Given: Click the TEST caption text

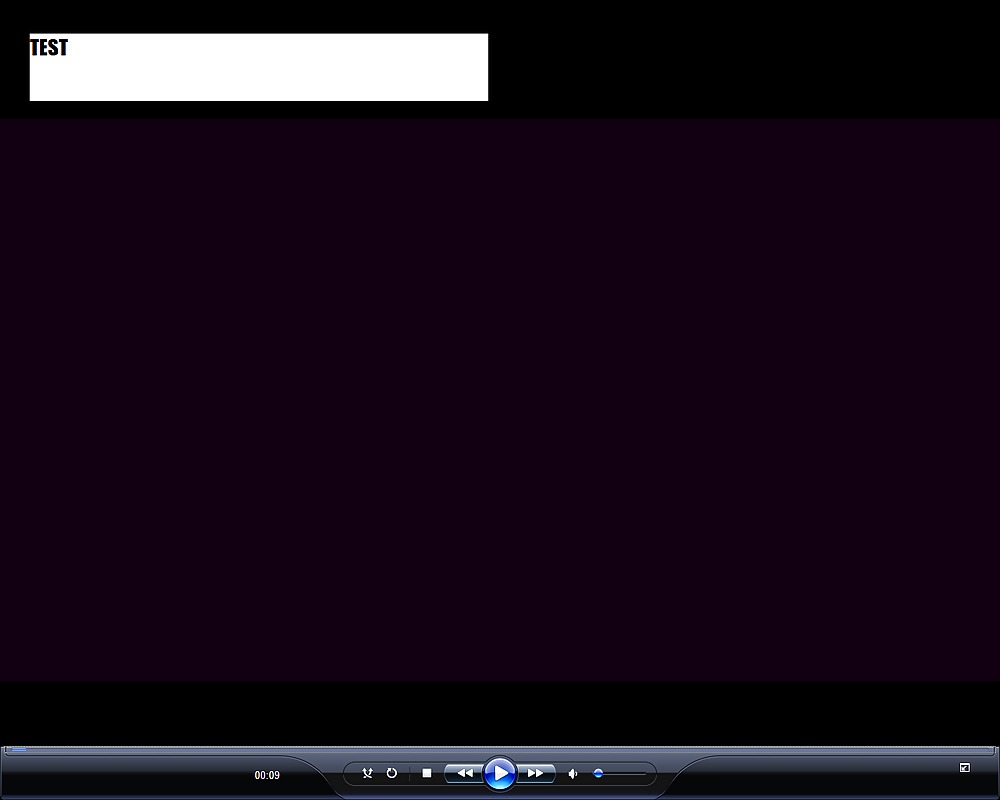Looking at the screenshot, I should [48, 47].
